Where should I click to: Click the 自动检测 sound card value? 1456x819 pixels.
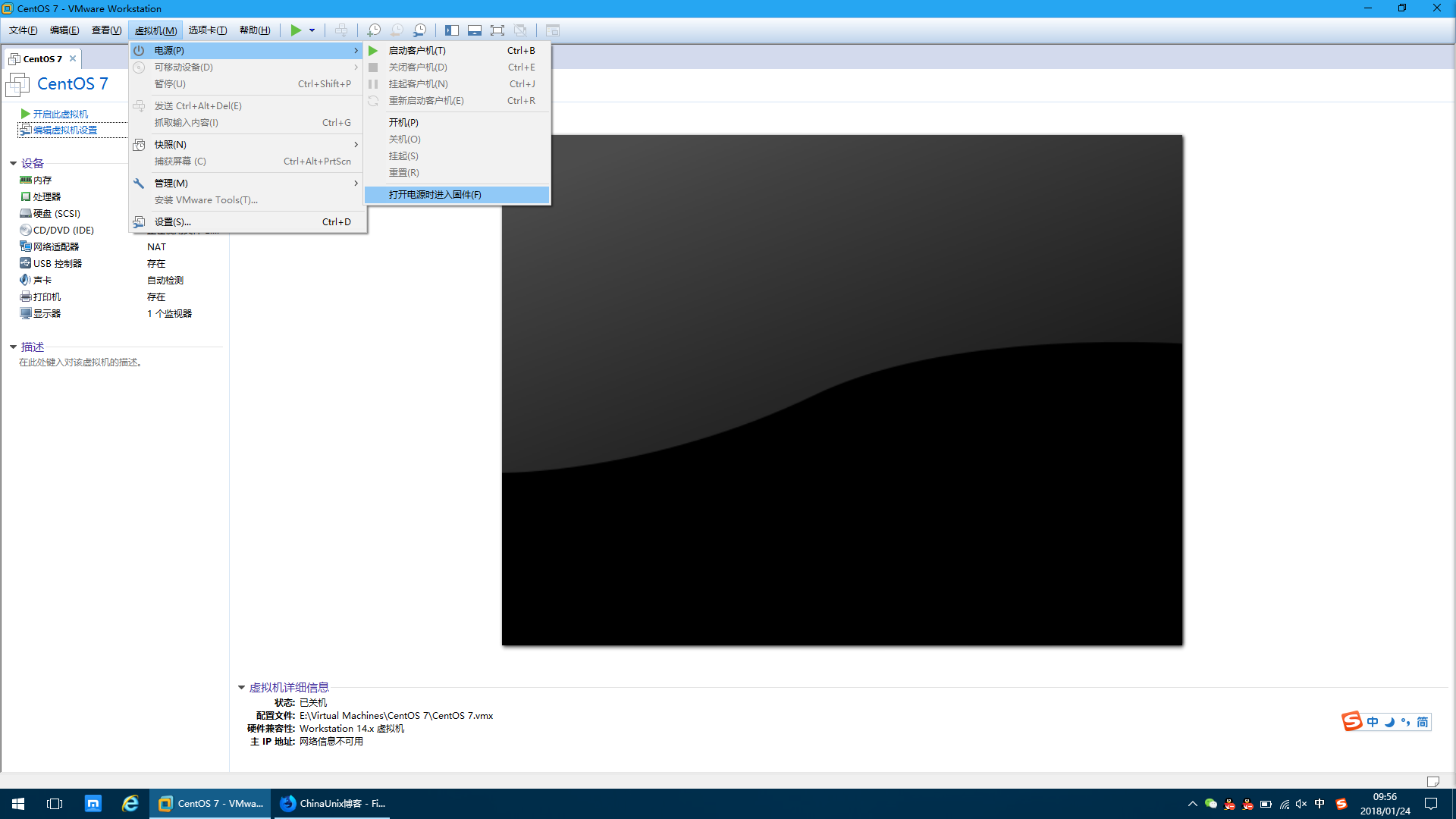(x=165, y=280)
